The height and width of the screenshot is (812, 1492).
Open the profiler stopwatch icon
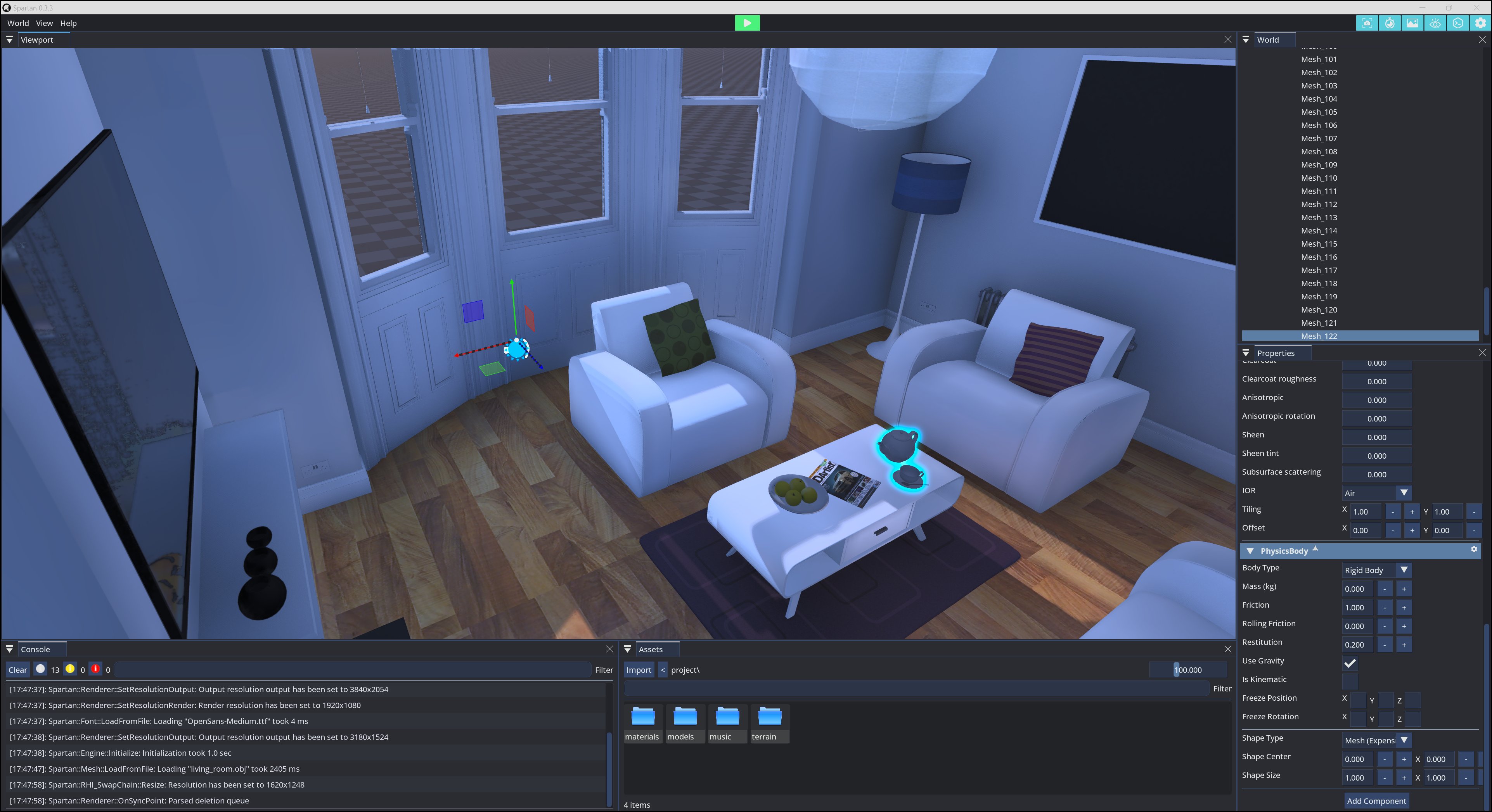tap(1390, 23)
